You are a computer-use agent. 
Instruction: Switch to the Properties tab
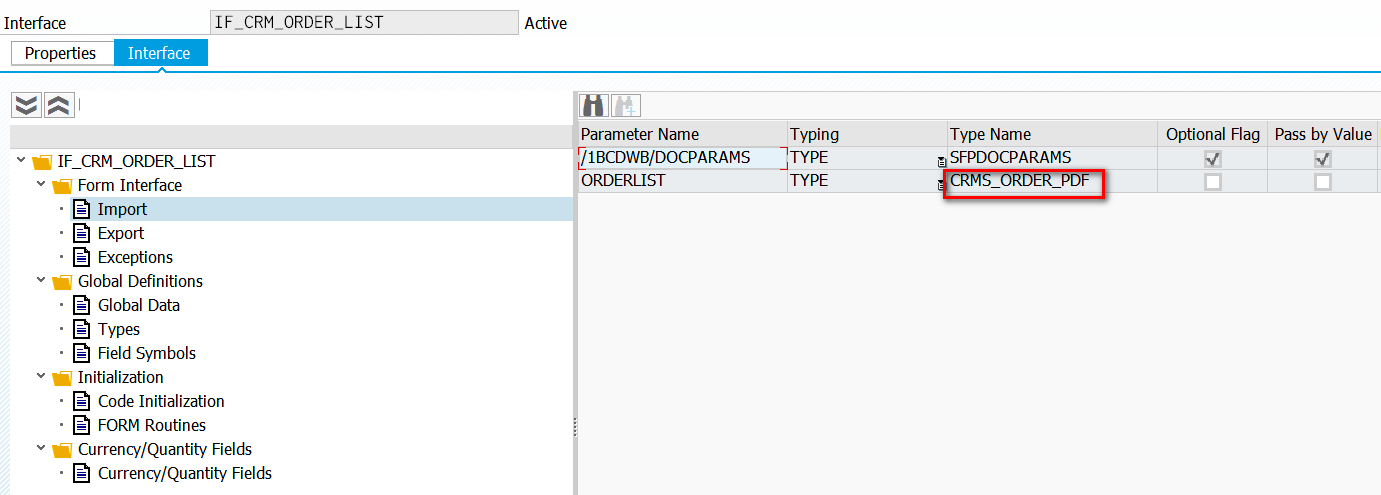(x=60, y=53)
